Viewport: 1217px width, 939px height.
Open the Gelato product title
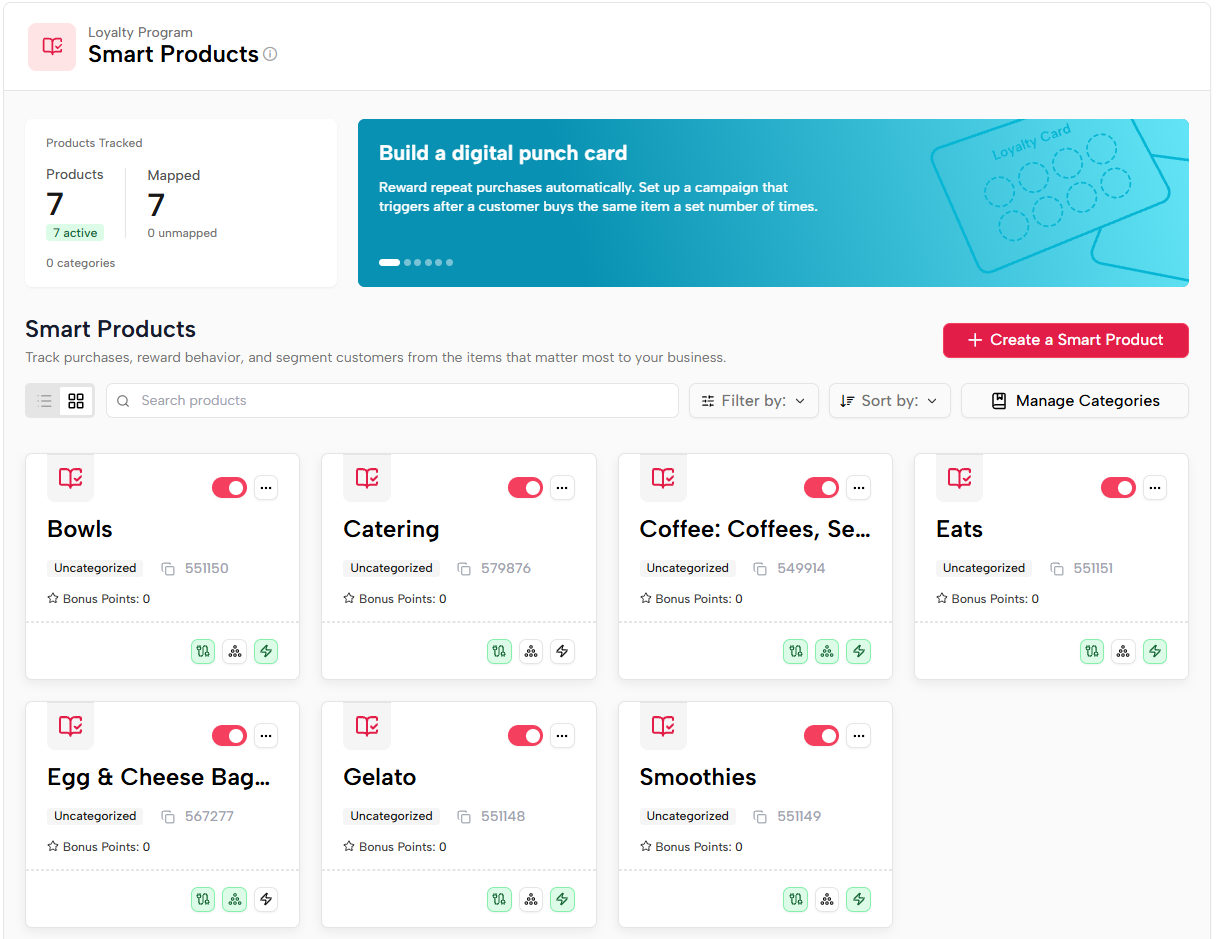click(380, 778)
